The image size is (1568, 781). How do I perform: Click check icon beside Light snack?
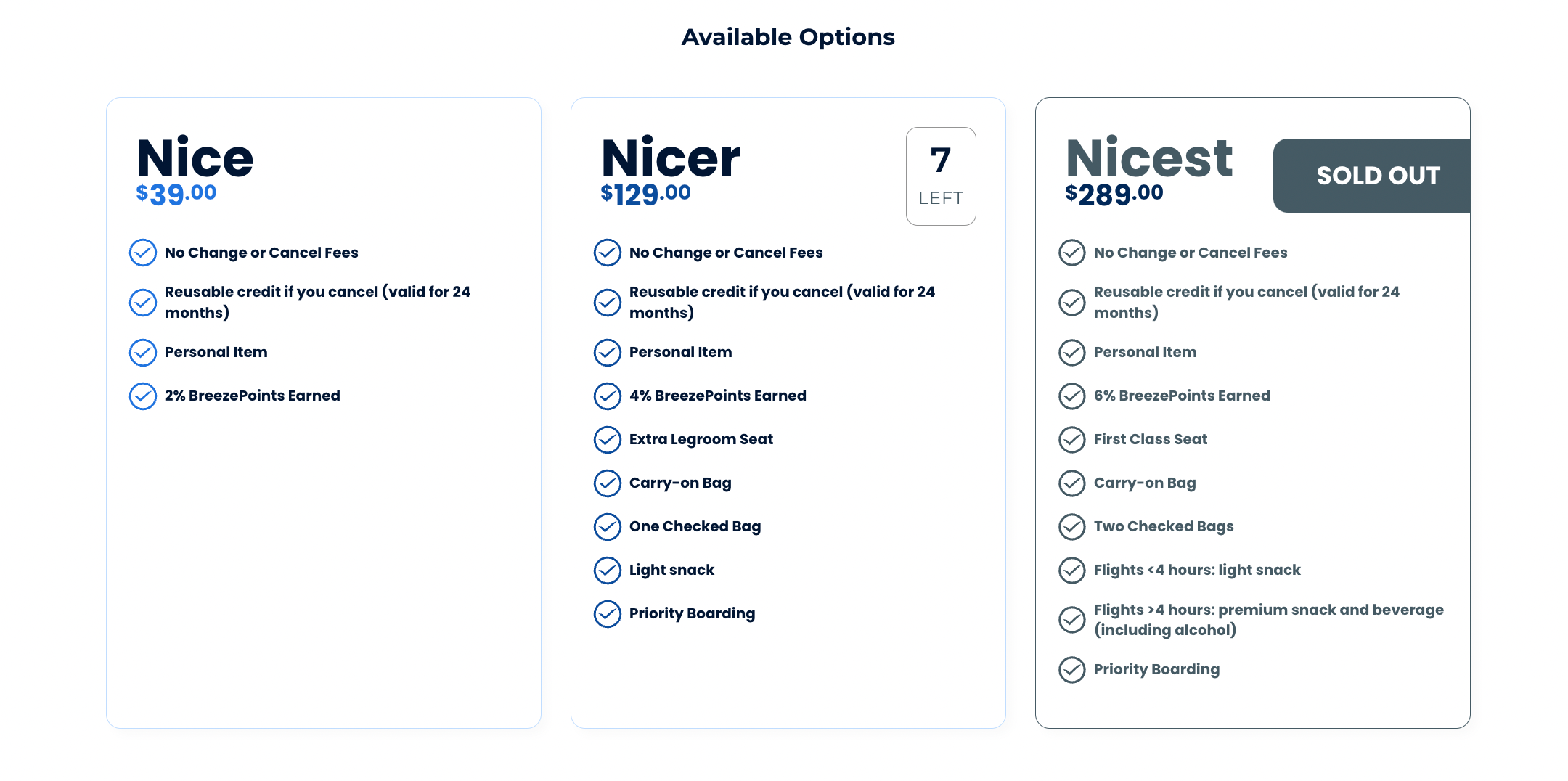tap(608, 571)
